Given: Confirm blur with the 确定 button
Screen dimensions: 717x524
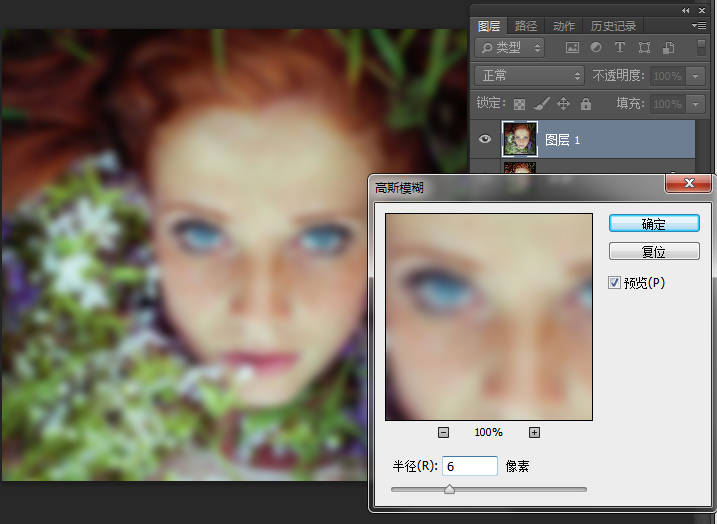Looking at the screenshot, I should pyautogui.click(x=654, y=224).
